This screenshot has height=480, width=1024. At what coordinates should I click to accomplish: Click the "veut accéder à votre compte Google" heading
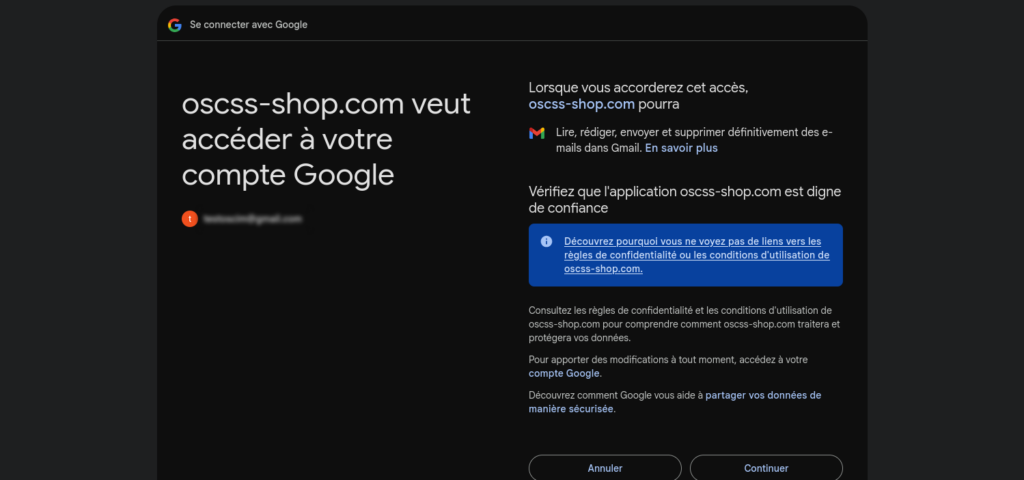pyautogui.click(x=326, y=140)
